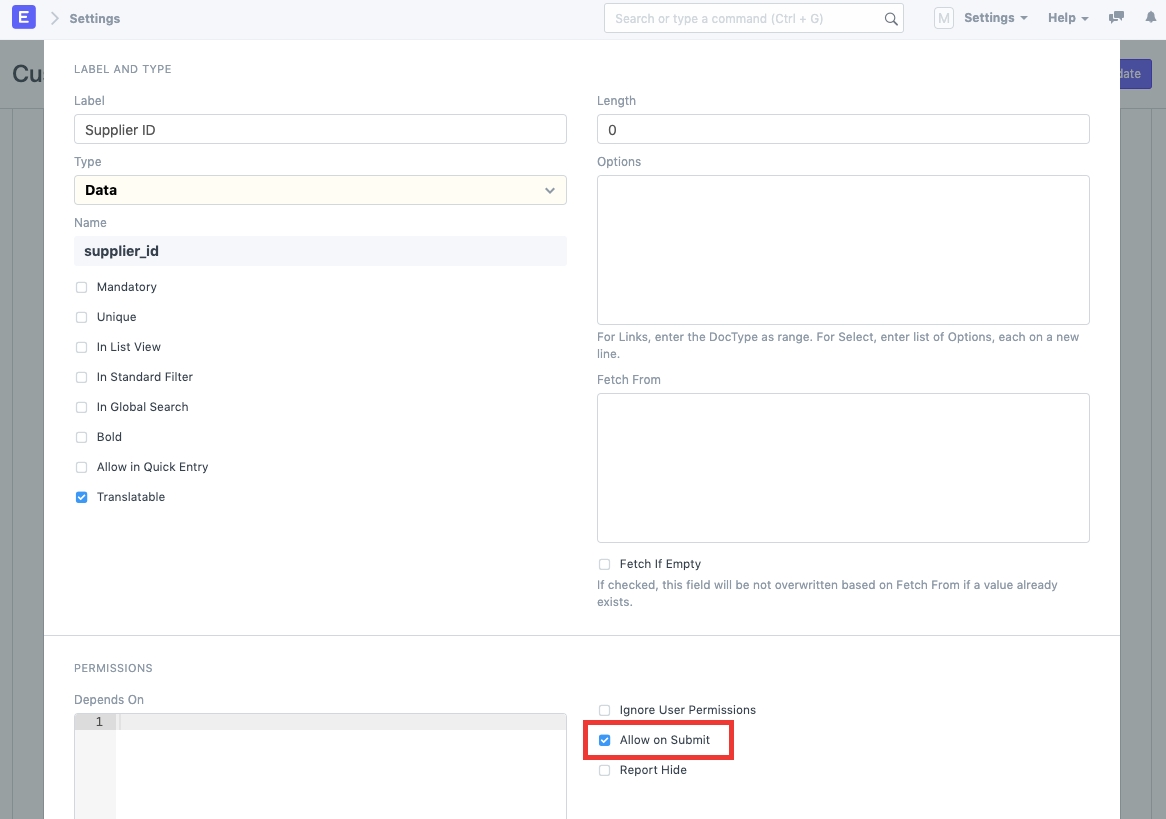Click the ERPNext home logo icon
Viewport: 1166px width, 819px height.
(23, 18)
